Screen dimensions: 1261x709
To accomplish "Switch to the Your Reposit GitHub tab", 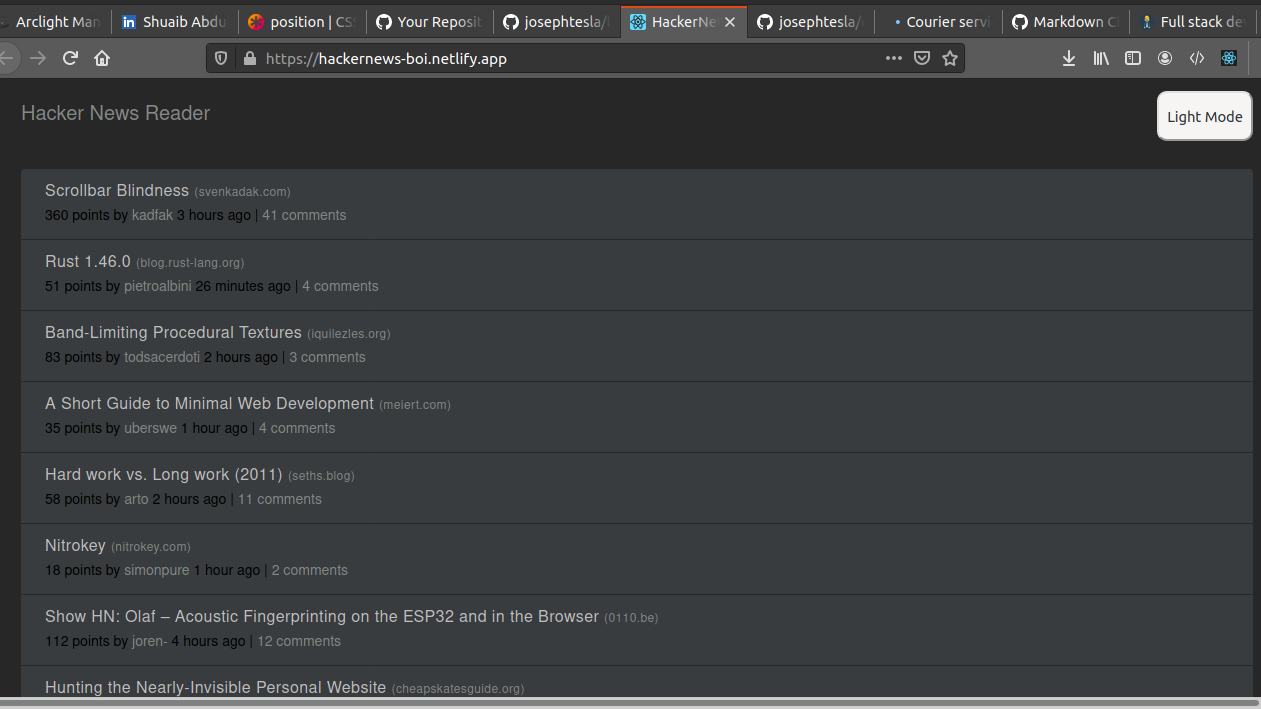I will pyautogui.click(x=428, y=21).
